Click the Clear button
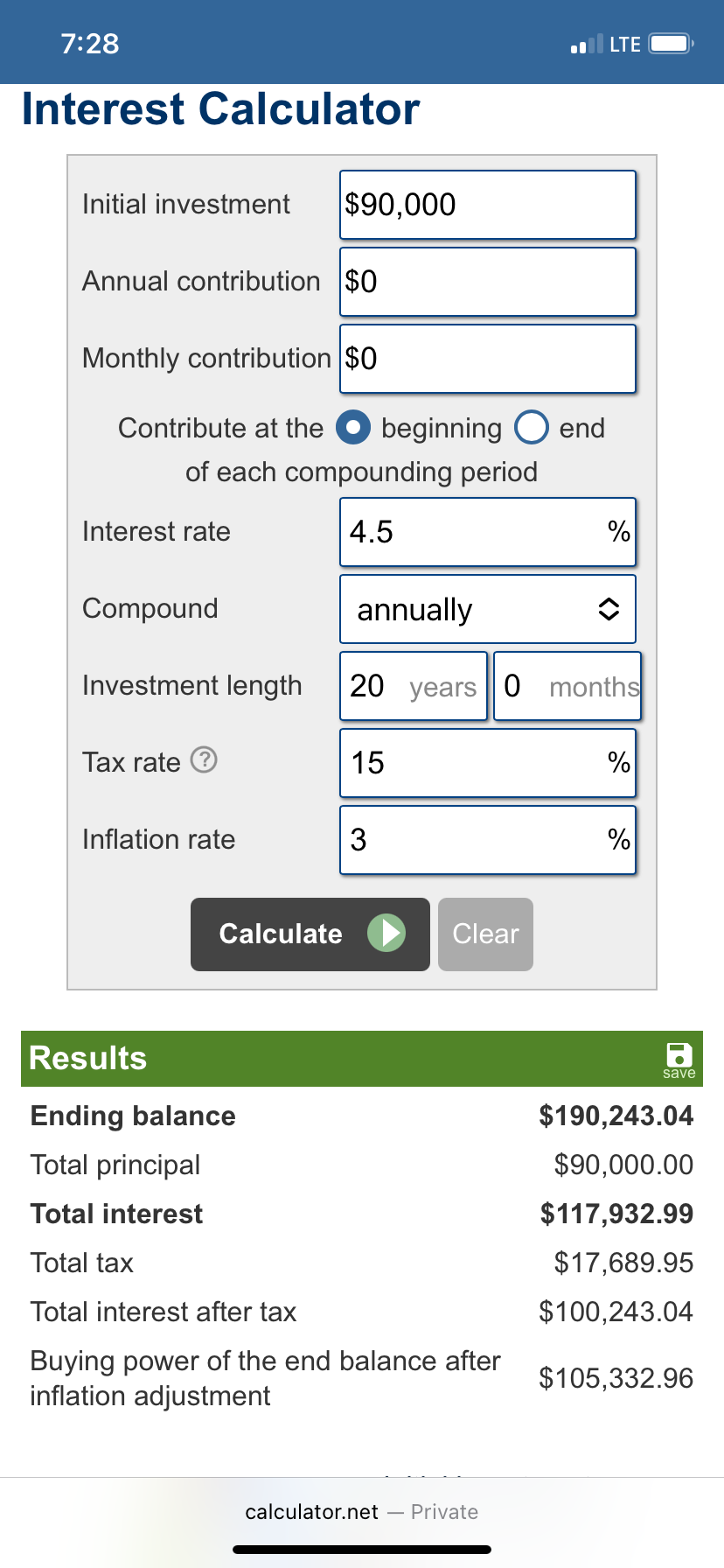 [485, 934]
